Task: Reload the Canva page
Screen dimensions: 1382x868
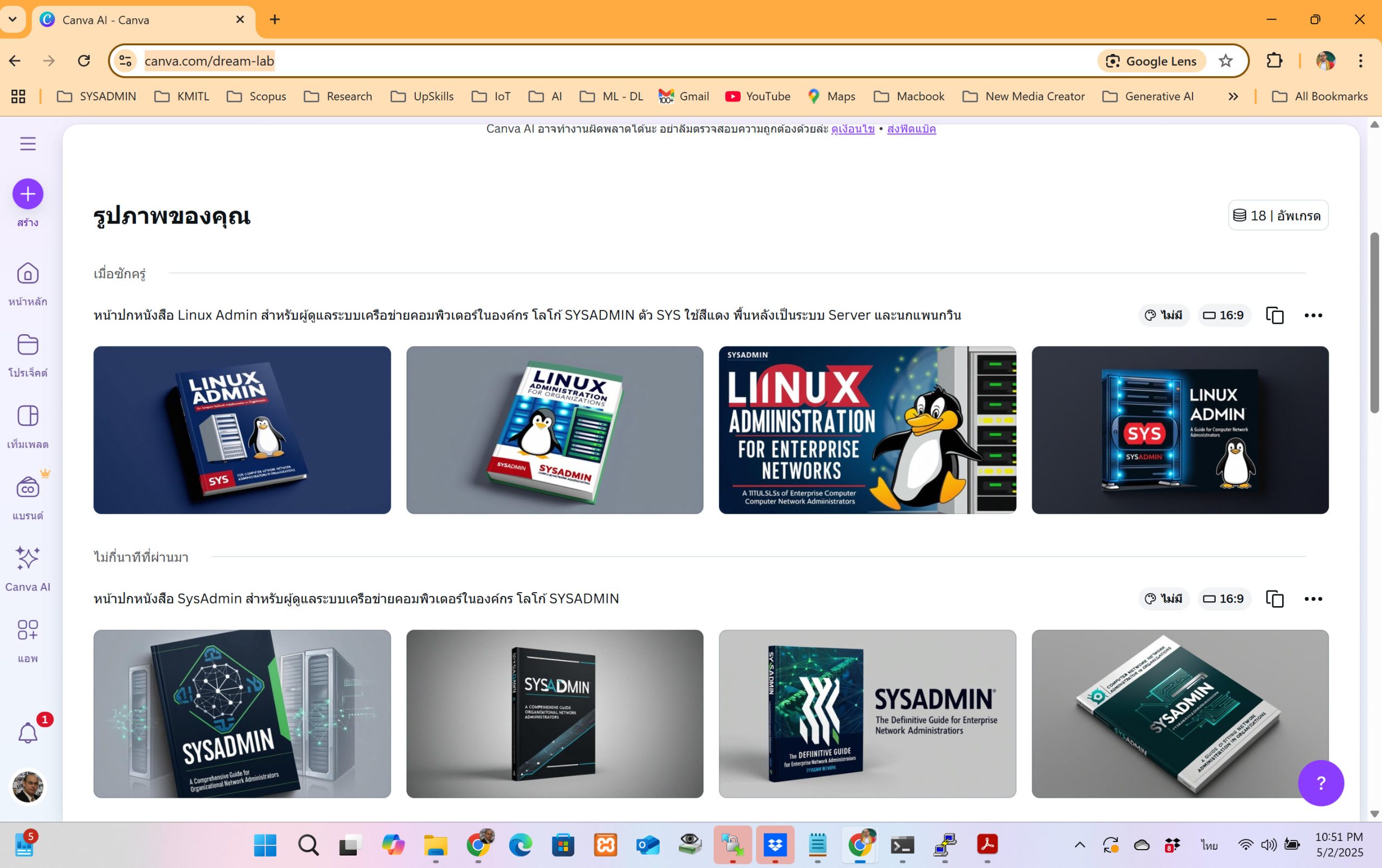Action: point(84,61)
